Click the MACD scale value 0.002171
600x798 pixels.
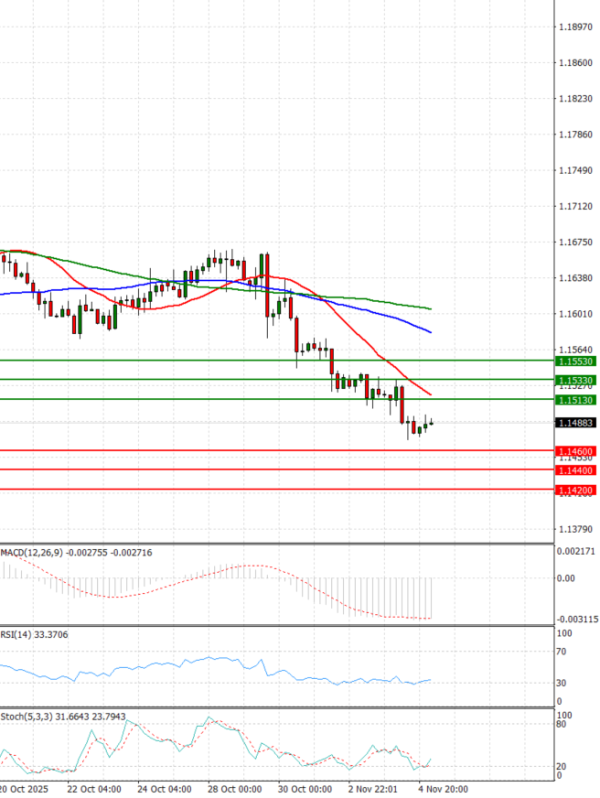click(x=577, y=552)
